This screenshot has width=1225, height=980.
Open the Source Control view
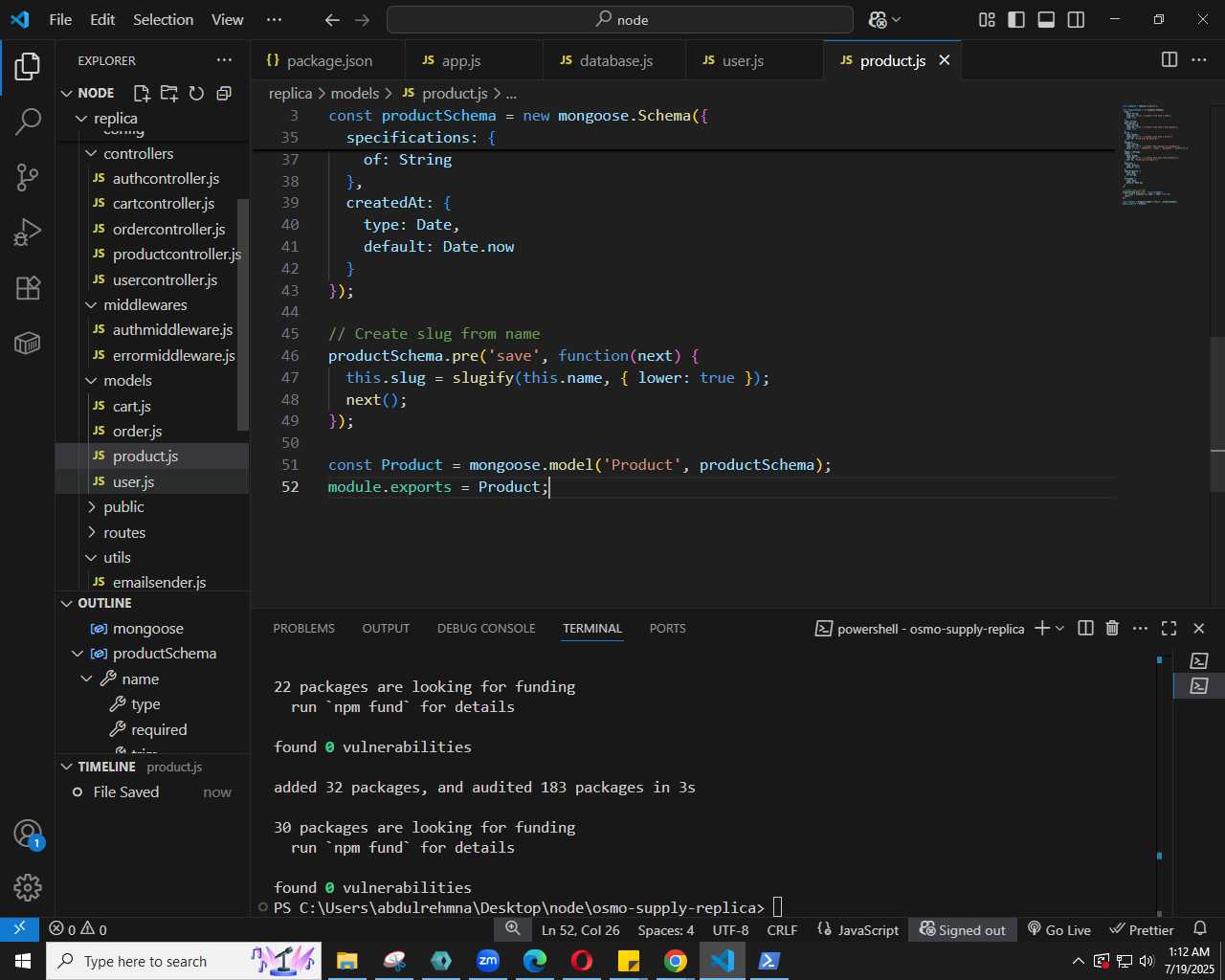(28, 177)
